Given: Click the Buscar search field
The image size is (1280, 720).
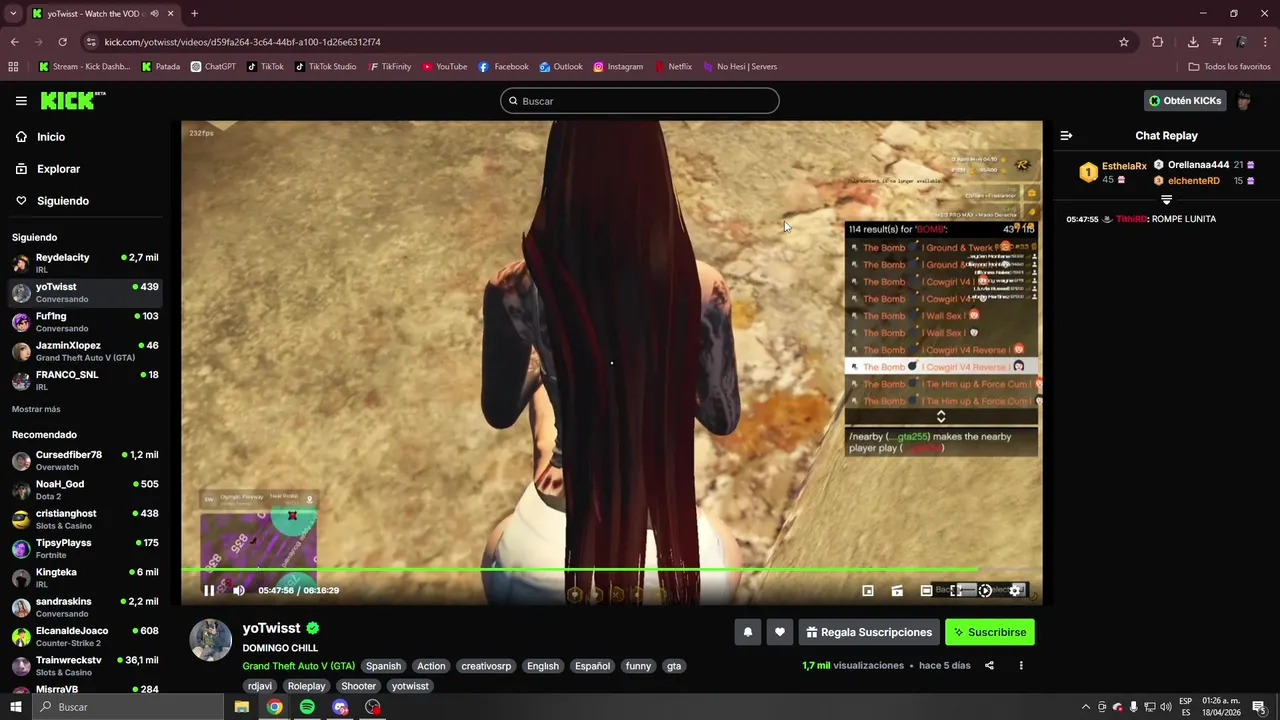Looking at the screenshot, I should [x=640, y=101].
